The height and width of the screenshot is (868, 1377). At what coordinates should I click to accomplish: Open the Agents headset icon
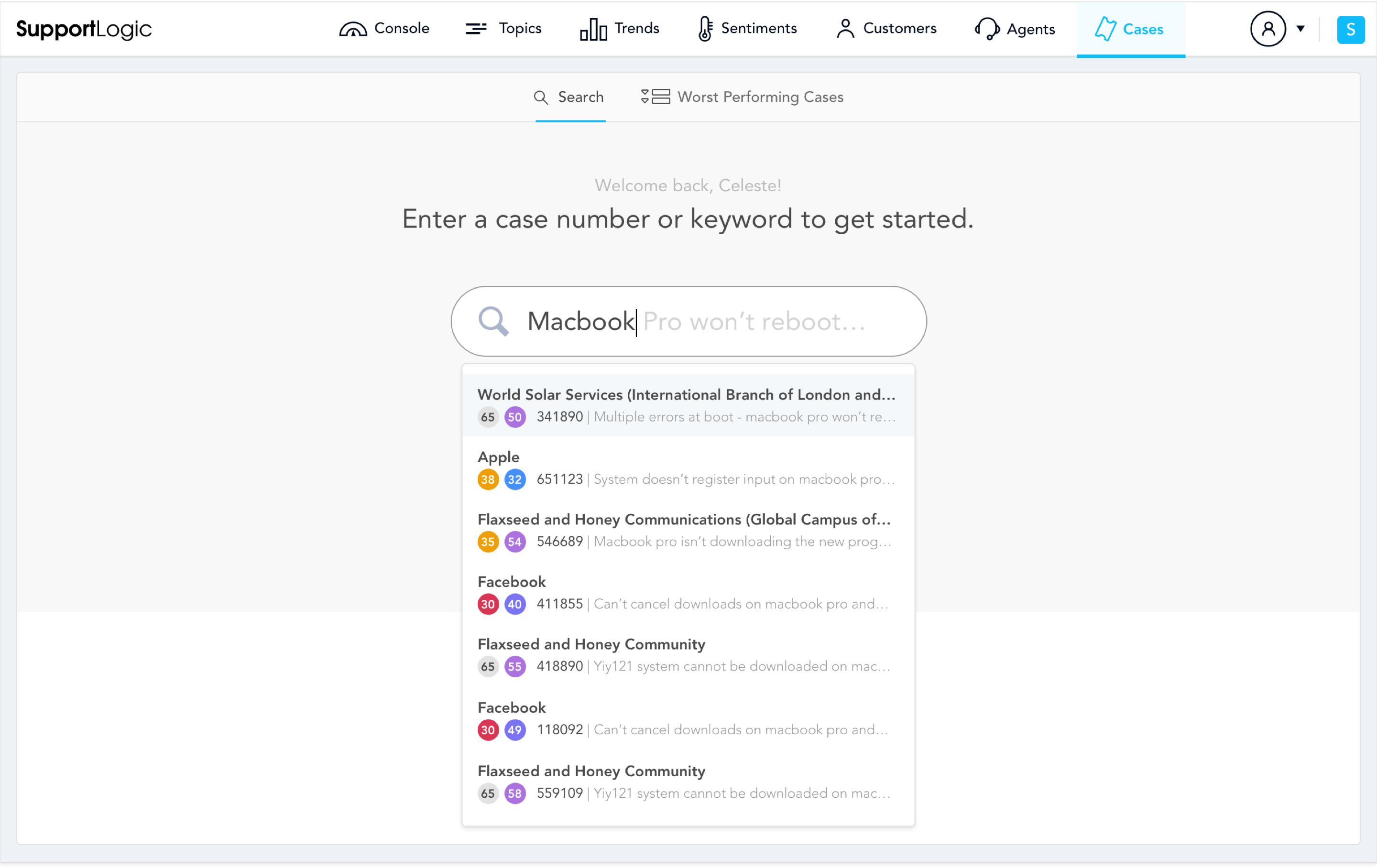[x=986, y=29]
